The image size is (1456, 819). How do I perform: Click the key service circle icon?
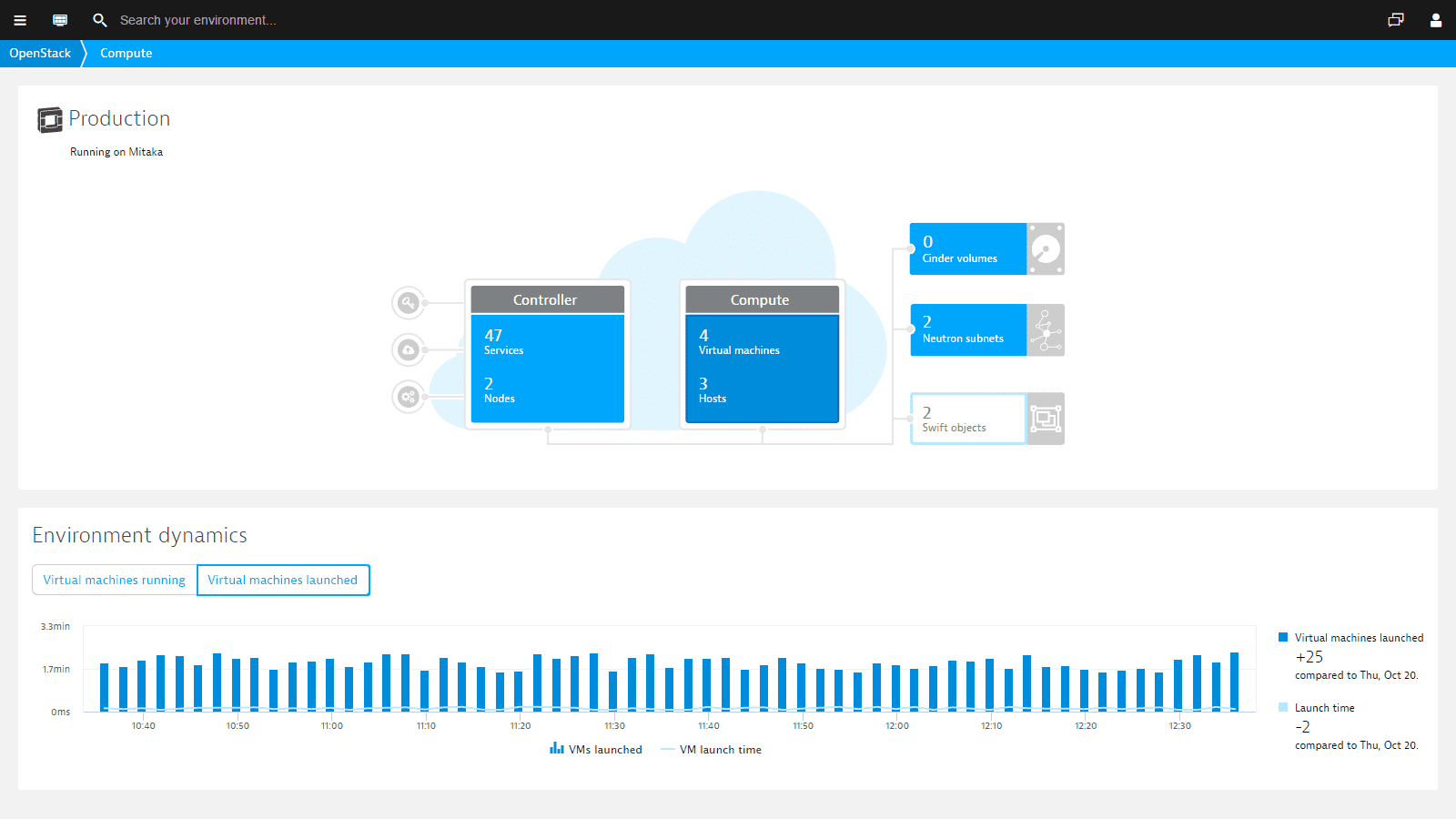tap(409, 302)
